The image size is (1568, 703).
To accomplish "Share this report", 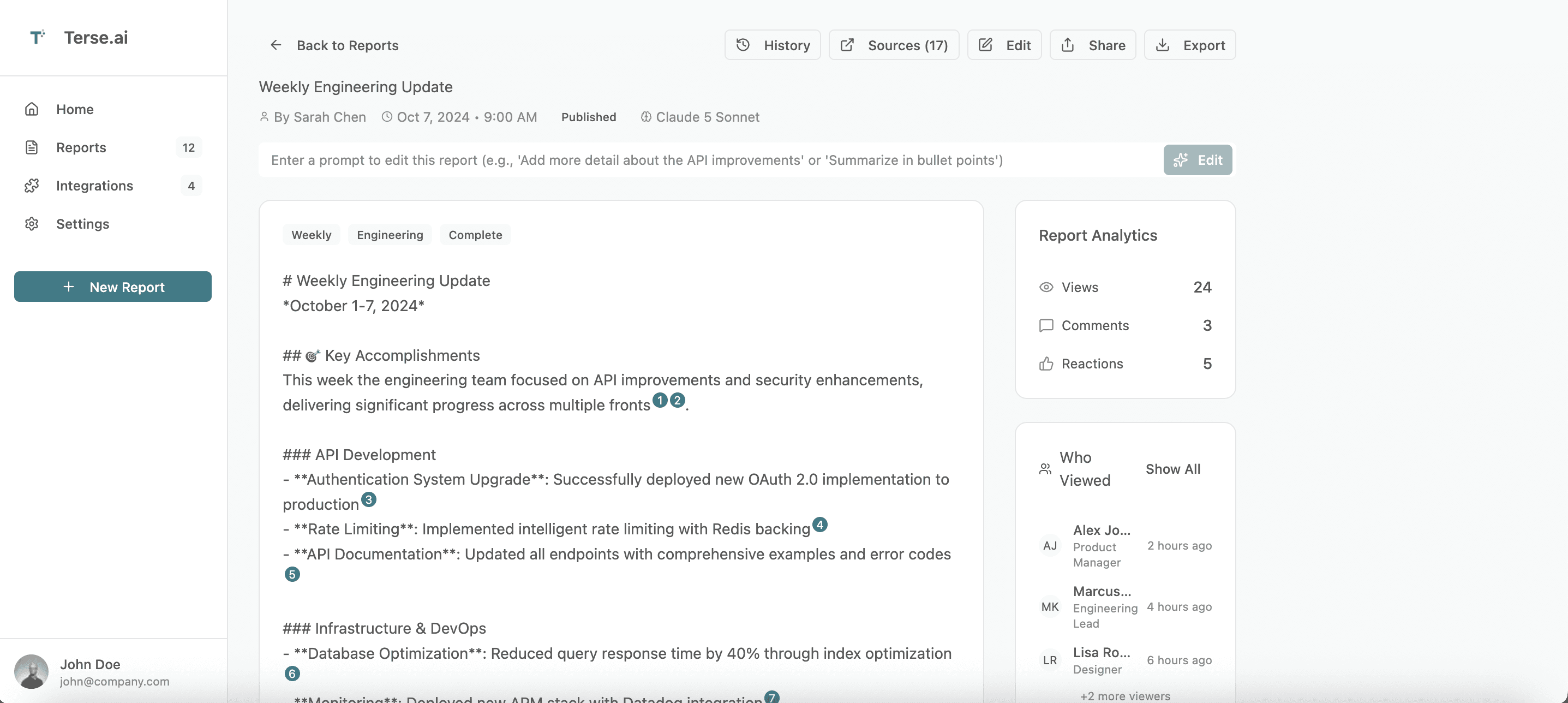I will (1093, 45).
